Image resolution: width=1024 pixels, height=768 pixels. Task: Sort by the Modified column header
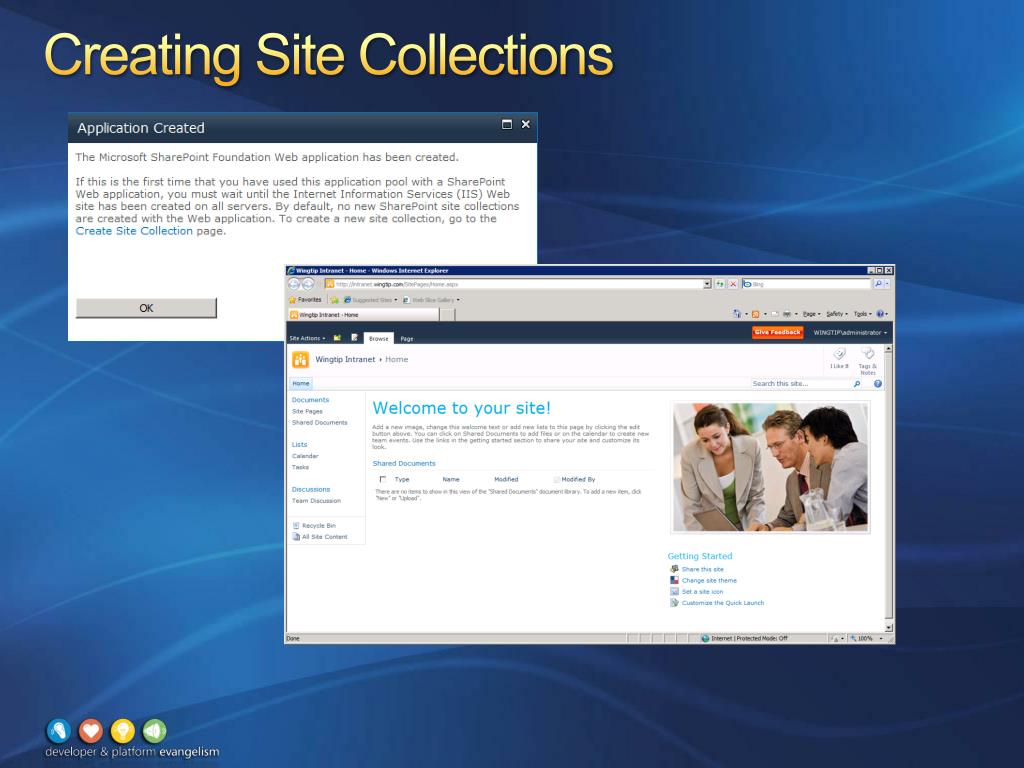pyautogui.click(x=506, y=479)
